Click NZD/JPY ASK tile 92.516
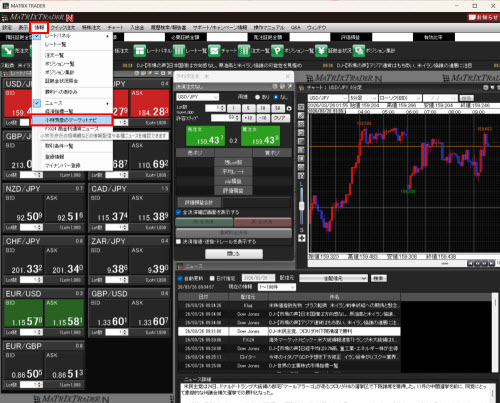Screen dimensions: 500x403 [x=65, y=208]
